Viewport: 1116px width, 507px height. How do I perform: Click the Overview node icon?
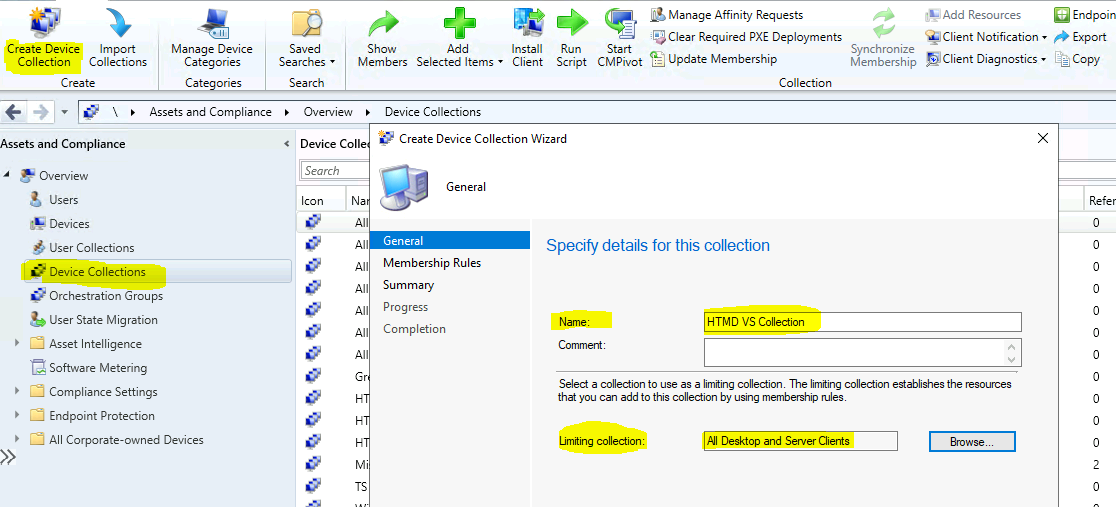coord(28,175)
